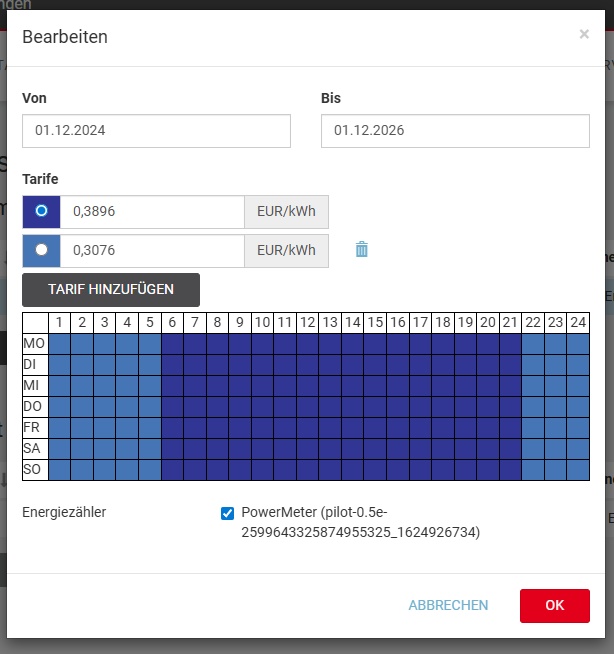
Task: Select the 0,3076 tariff radio button
Action: [41, 250]
